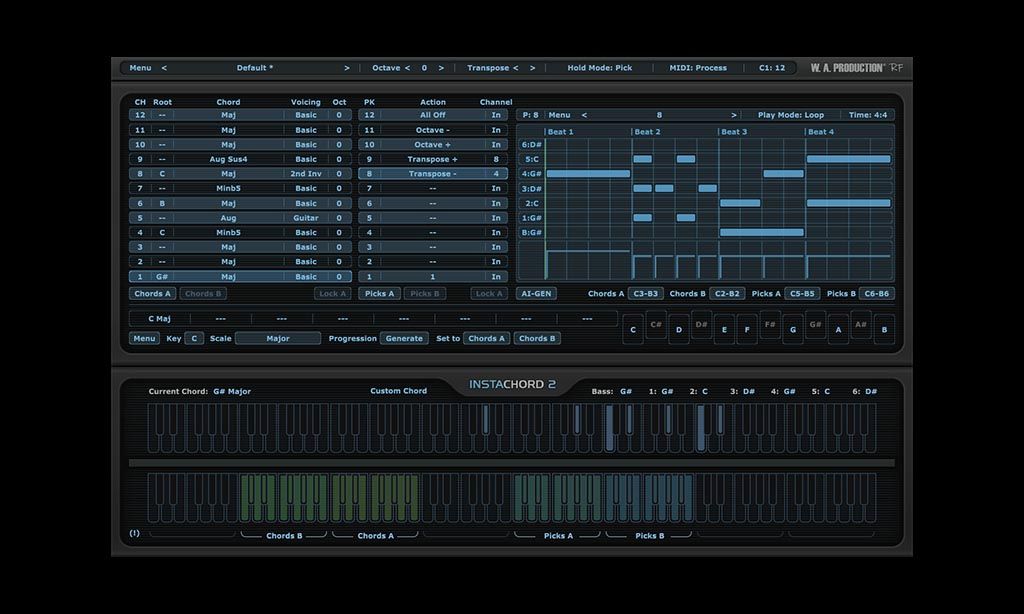
Task: Click the All Off action in pick row 12
Action: [432, 115]
